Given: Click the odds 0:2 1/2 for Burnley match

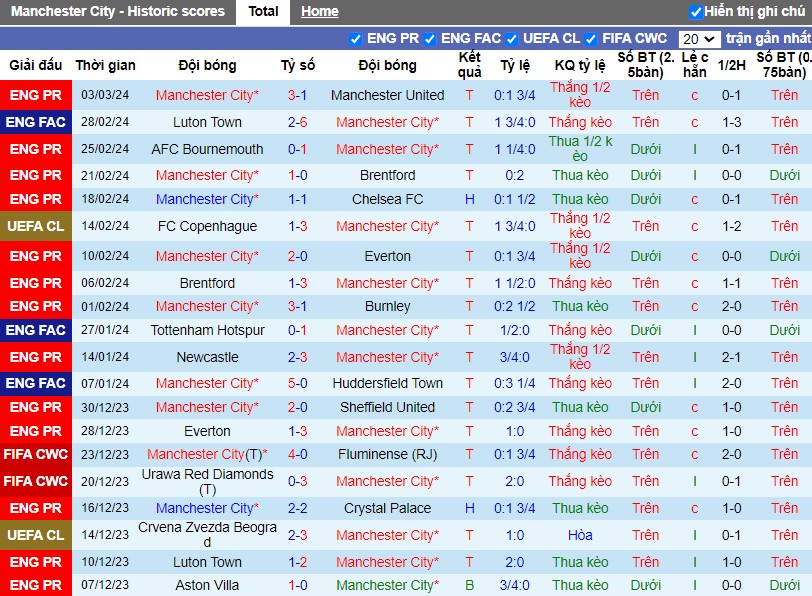Looking at the screenshot, I should pyautogui.click(x=515, y=307).
